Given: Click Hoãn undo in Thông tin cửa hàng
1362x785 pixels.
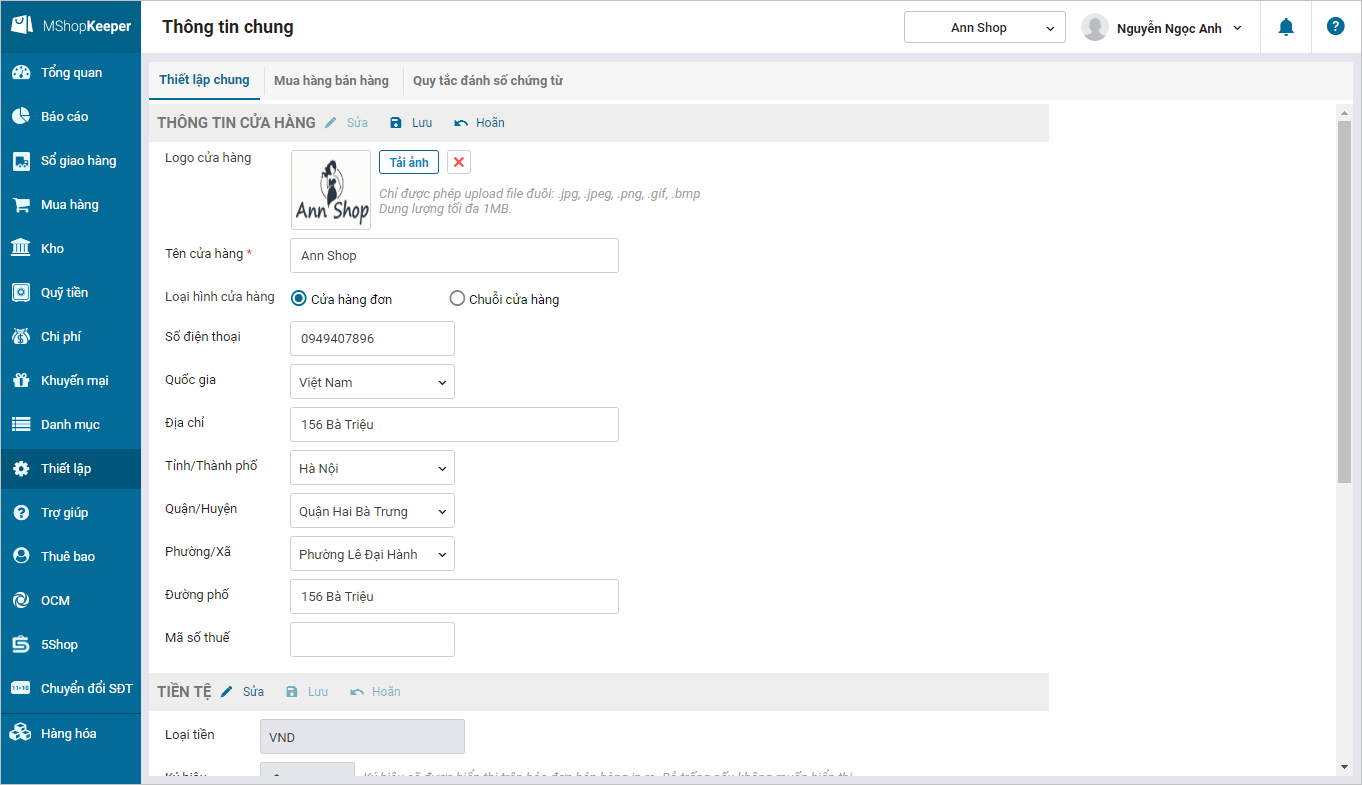Looking at the screenshot, I should tap(479, 123).
